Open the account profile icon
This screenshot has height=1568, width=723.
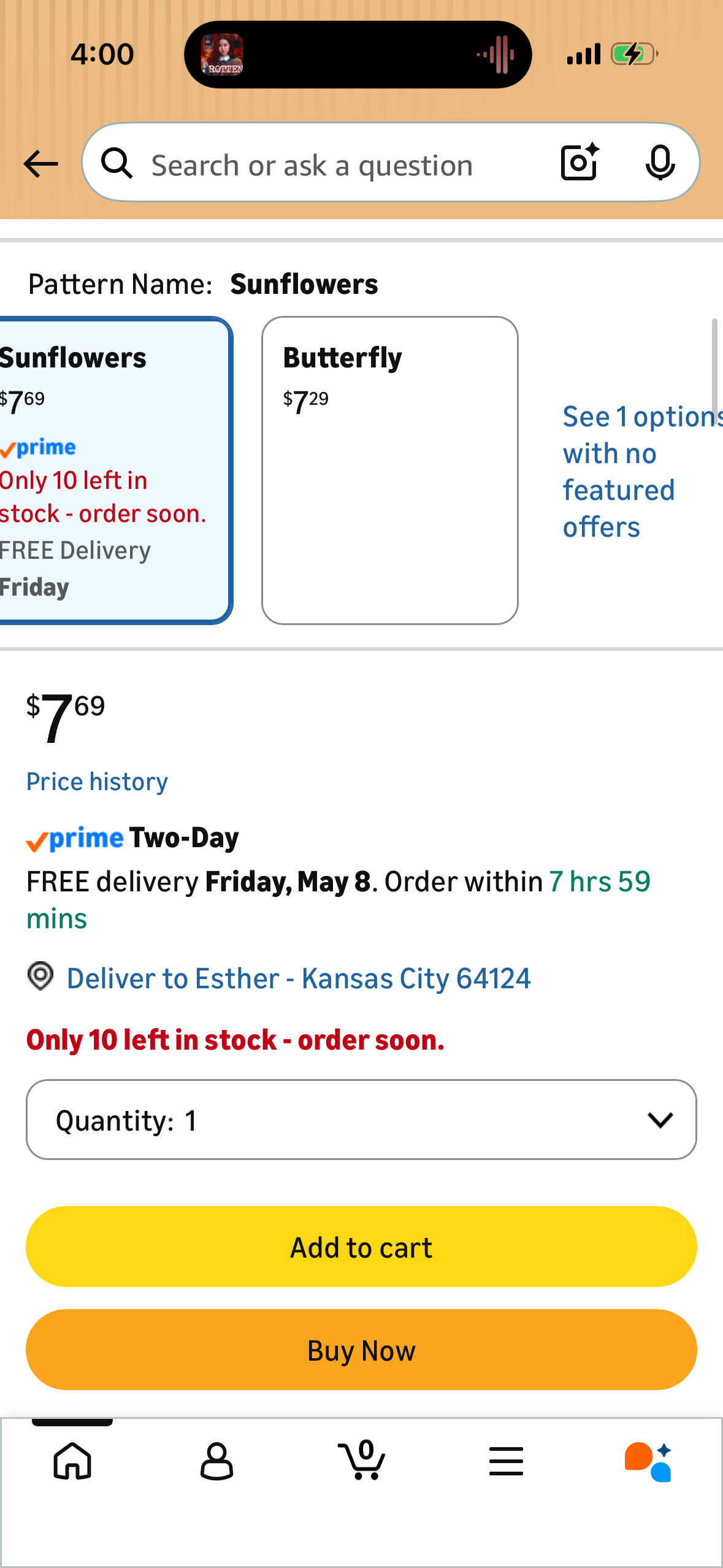[216, 1461]
